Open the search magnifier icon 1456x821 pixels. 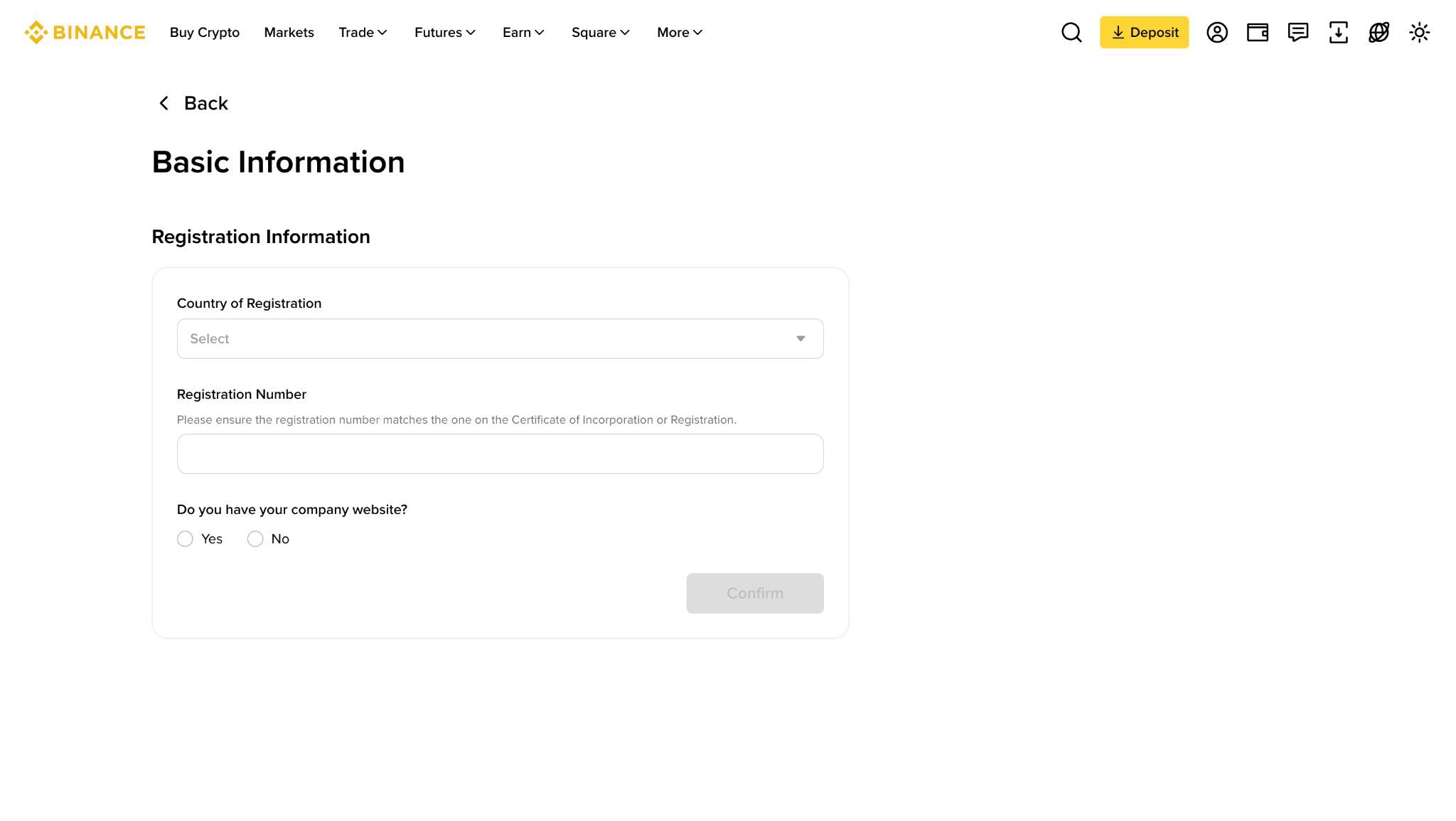click(1071, 33)
